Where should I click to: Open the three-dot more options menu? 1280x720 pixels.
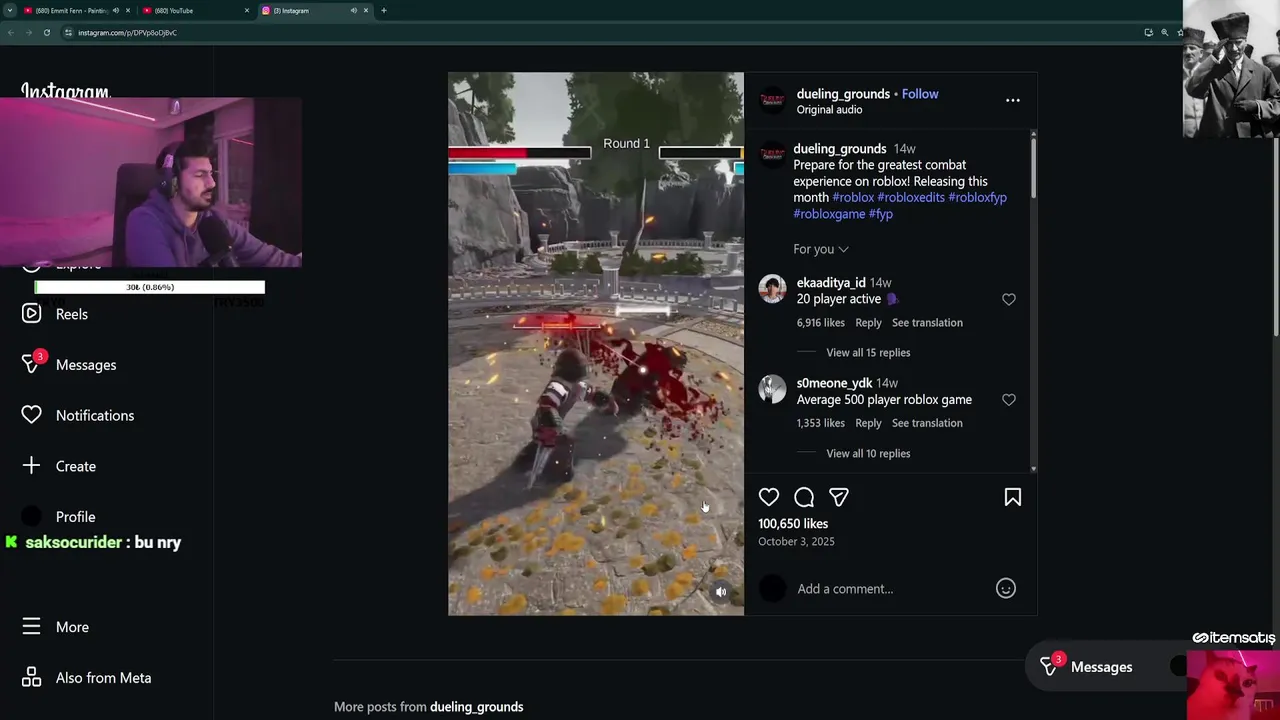tap(1012, 100)
